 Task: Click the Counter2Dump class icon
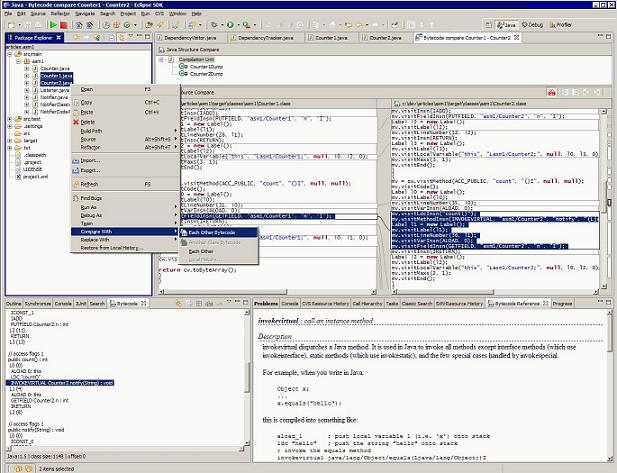point(183,74)
